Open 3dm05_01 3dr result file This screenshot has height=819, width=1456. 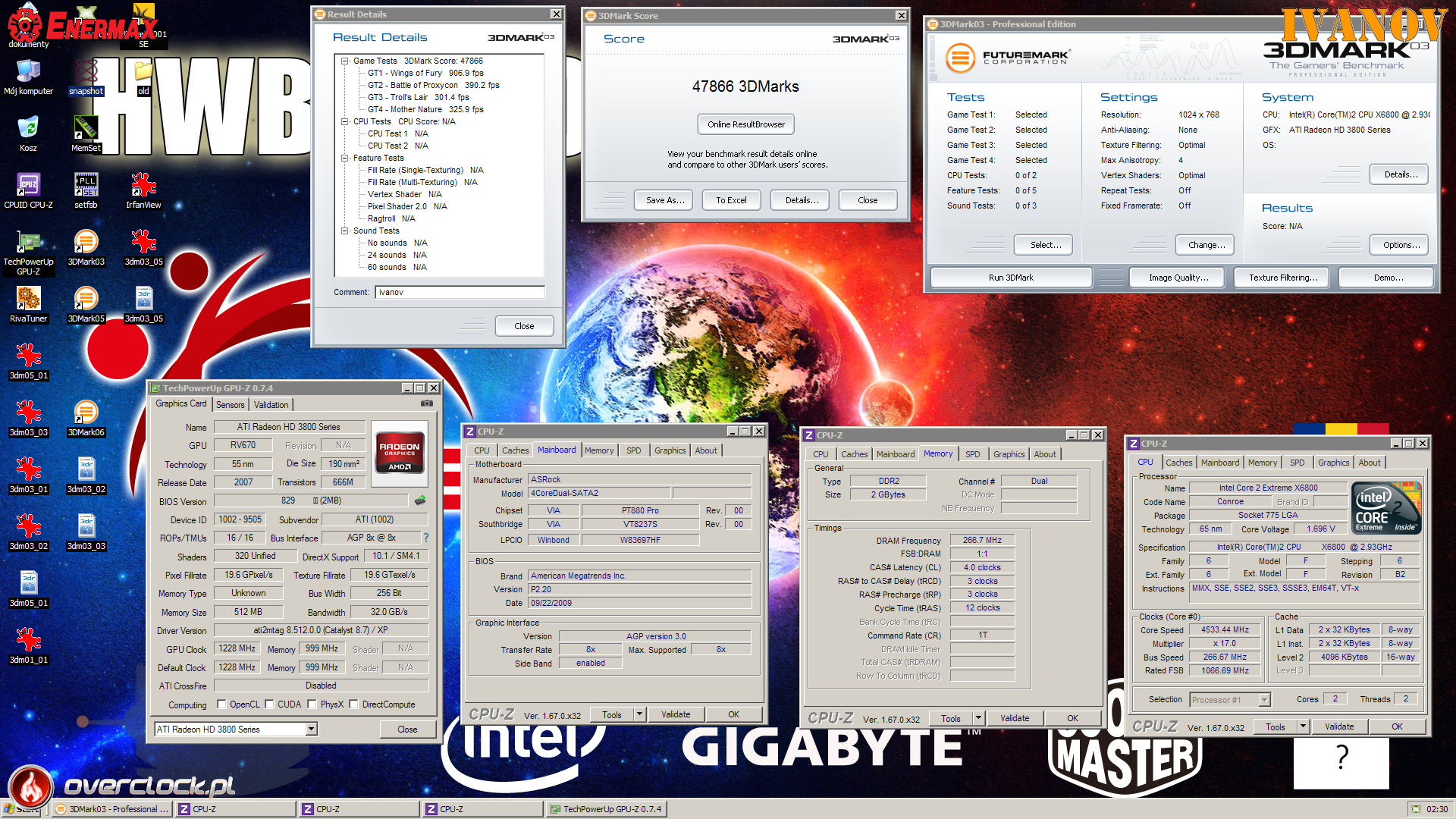28,589
